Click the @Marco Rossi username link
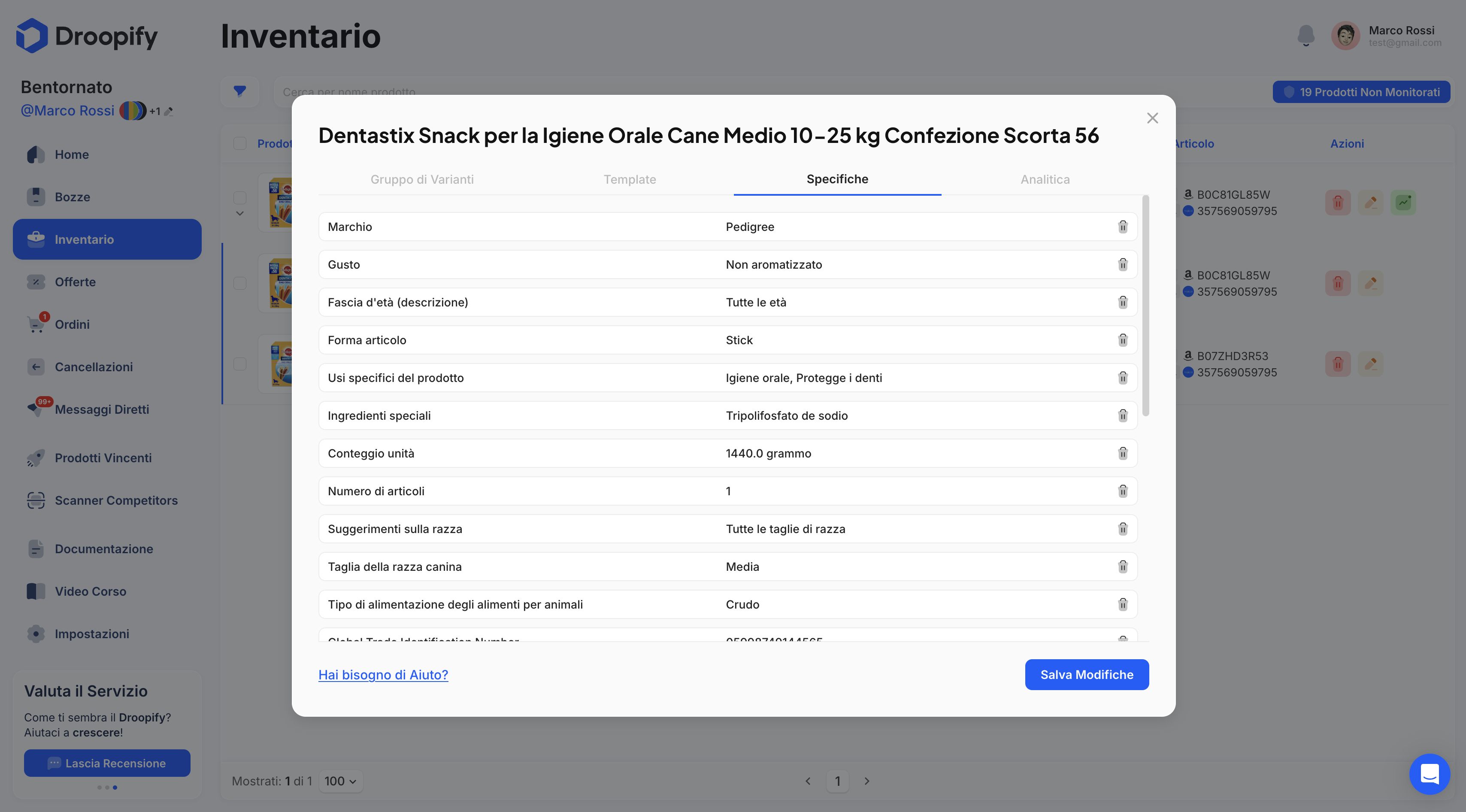 68,110
